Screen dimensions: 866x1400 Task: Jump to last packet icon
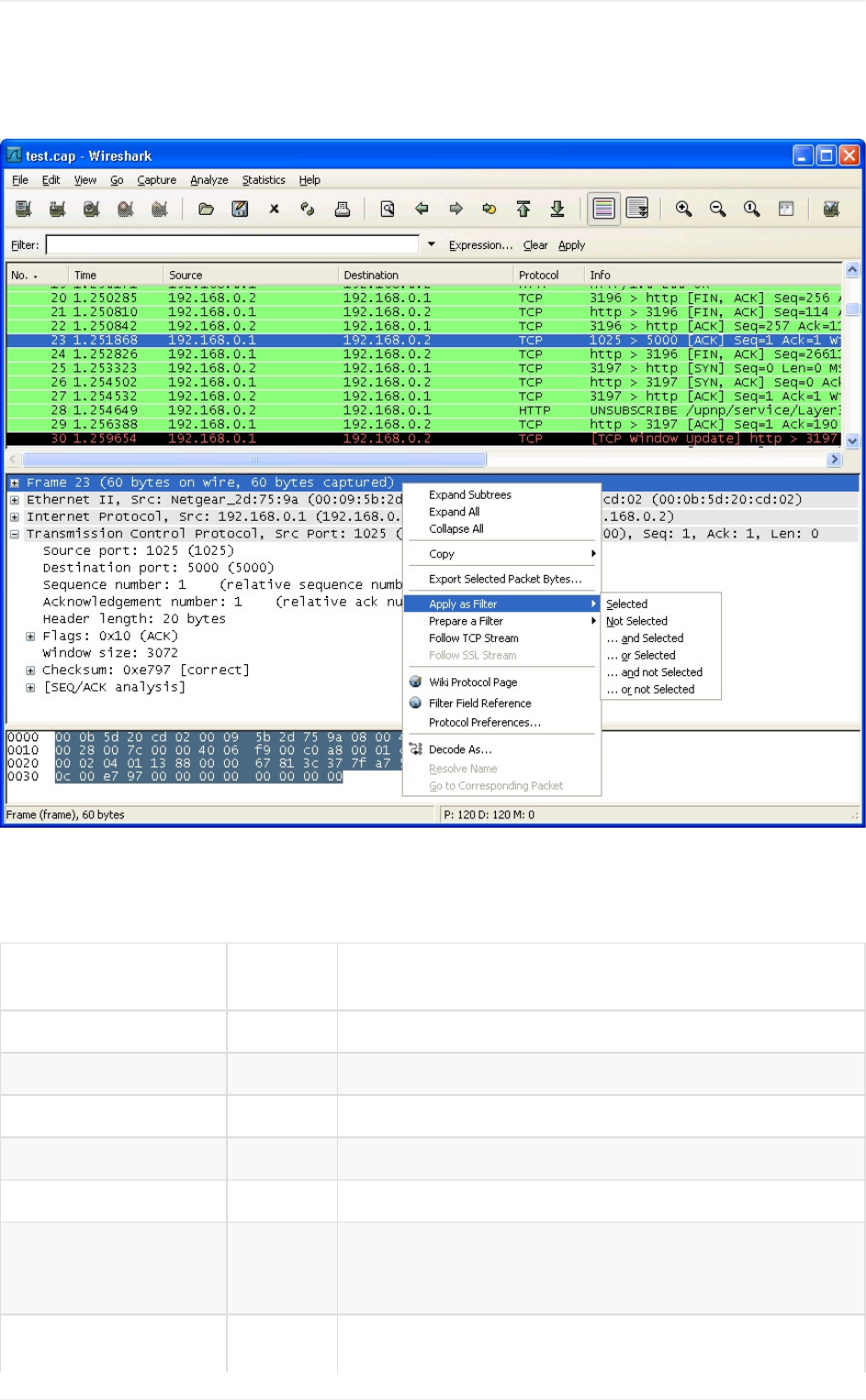point(557,209)
